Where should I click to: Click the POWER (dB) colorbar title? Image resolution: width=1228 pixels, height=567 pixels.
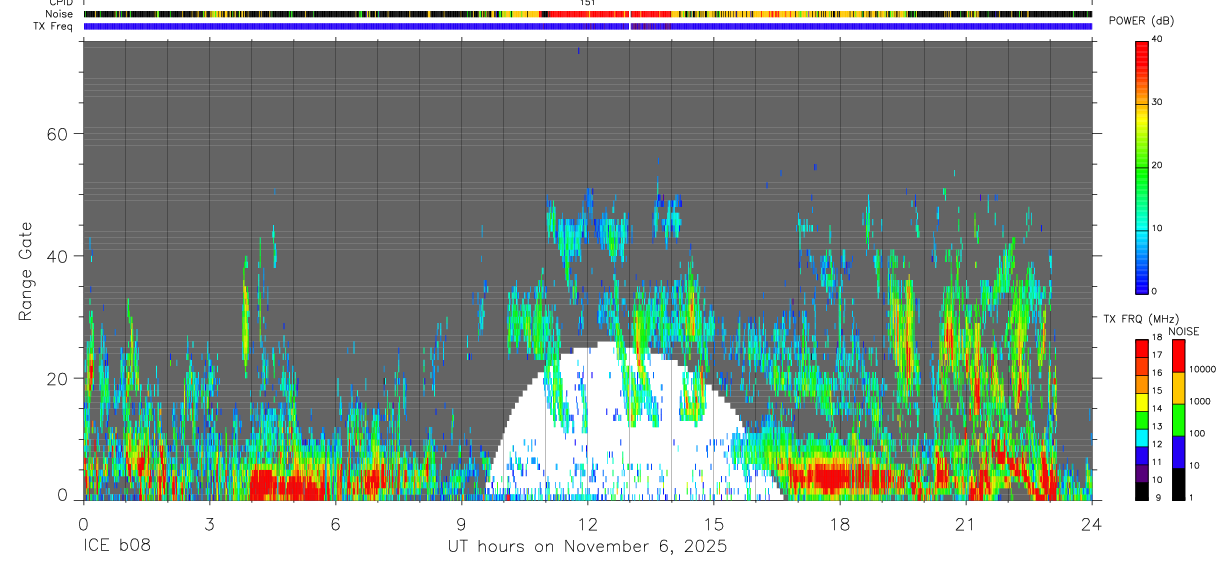(1143, 22)
